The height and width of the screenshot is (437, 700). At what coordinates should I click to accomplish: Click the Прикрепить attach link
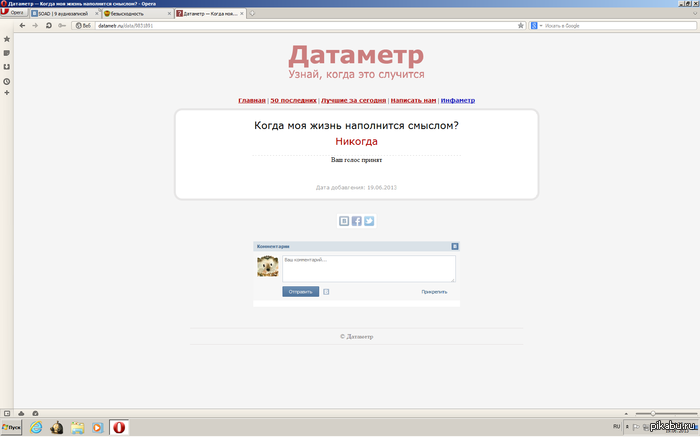pos(434,292)
